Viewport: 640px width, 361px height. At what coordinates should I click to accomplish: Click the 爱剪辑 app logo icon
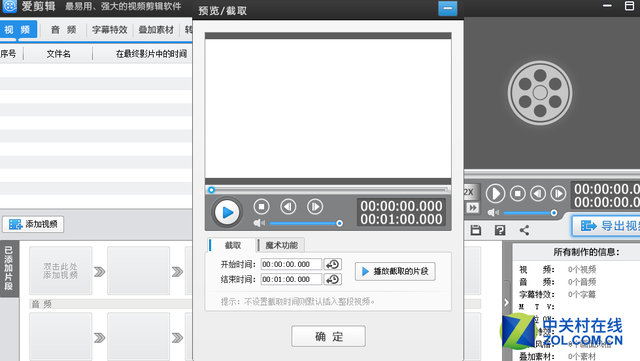10,6
